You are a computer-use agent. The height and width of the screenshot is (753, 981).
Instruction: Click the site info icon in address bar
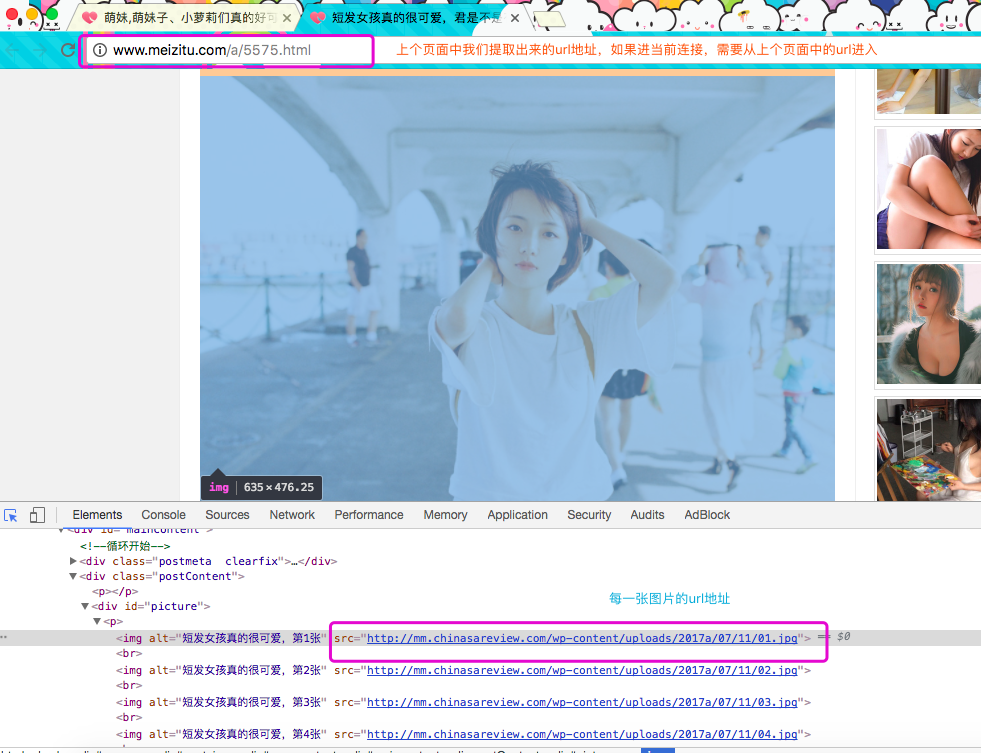coord(99,50)
